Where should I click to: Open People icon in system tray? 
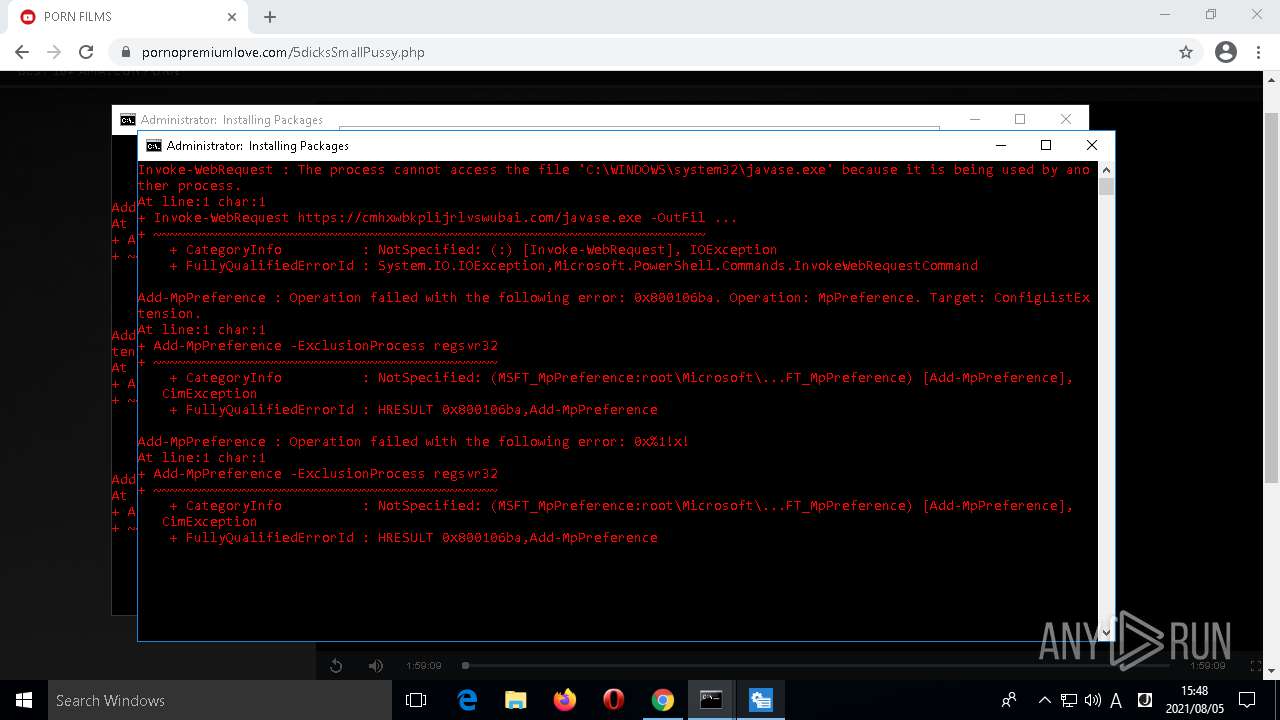(1009, 700)
